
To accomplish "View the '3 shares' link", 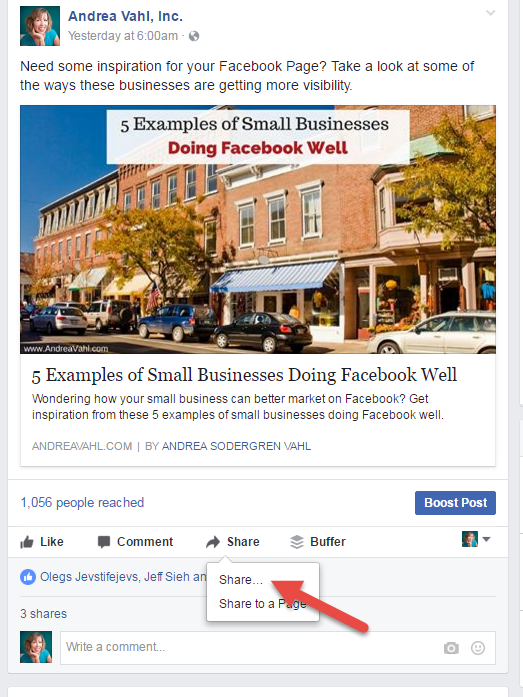I will [44, 614].
